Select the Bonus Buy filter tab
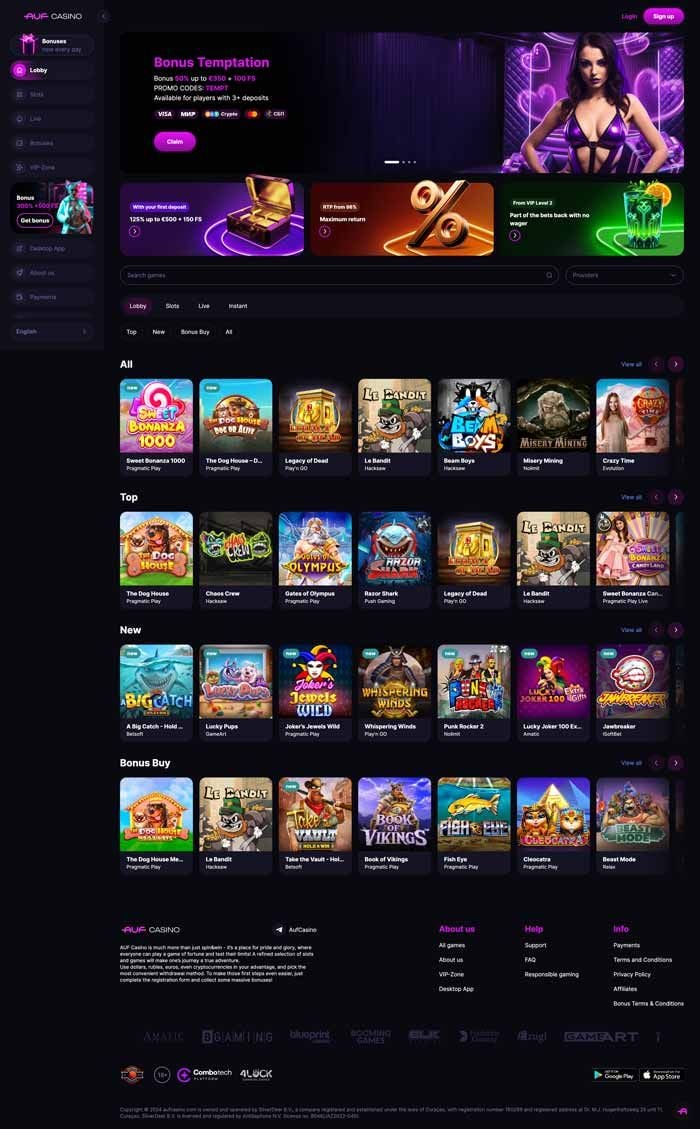 (195, 332)
